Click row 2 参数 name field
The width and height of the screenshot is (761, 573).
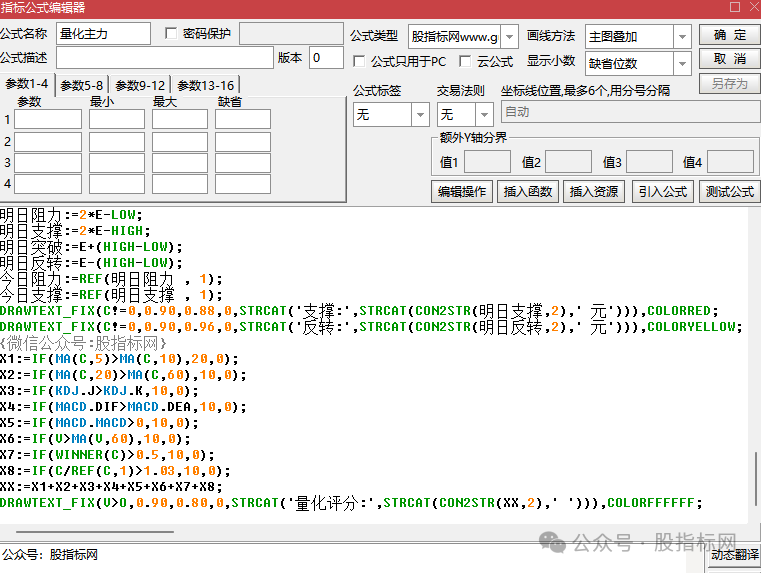pyautogui.click(x=48, y=142)
